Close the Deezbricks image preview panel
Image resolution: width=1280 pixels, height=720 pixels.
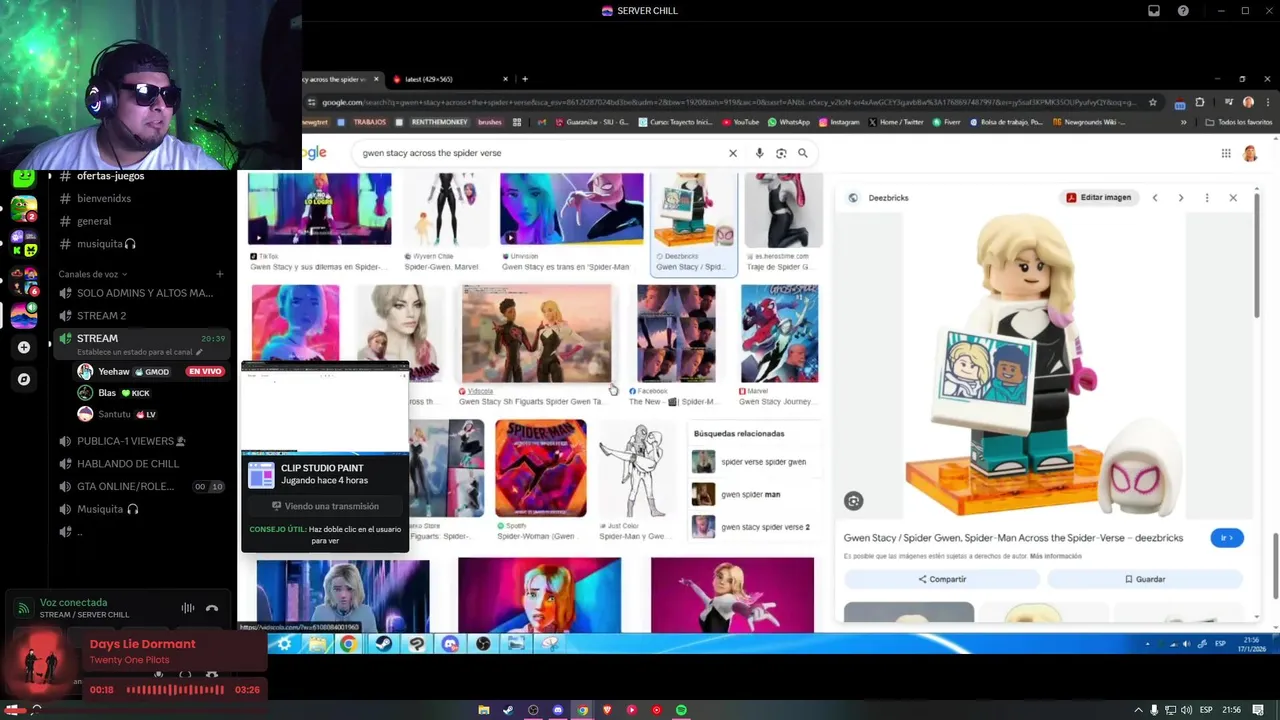coord(1233,198)
